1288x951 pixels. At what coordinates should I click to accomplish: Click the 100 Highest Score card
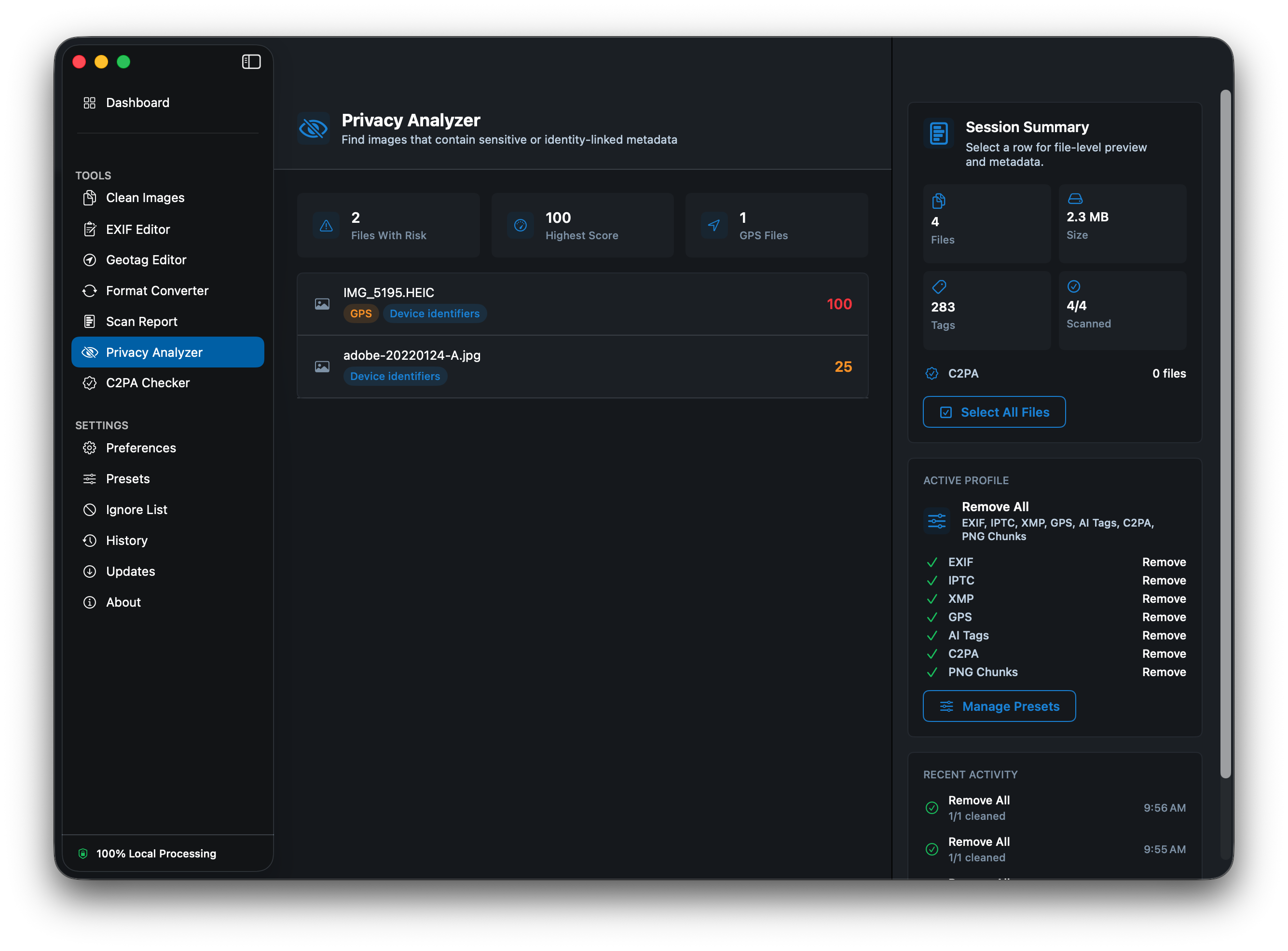coord(582,225)
